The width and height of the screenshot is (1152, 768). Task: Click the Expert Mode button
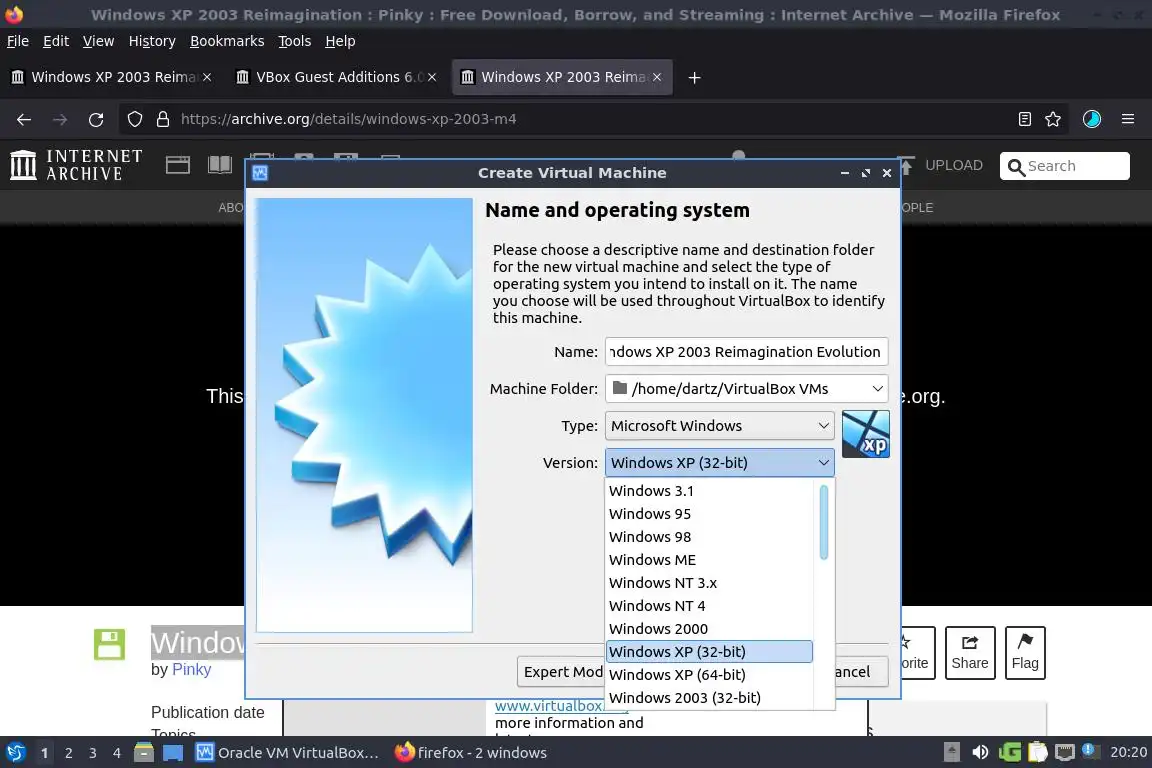(561, 672)
